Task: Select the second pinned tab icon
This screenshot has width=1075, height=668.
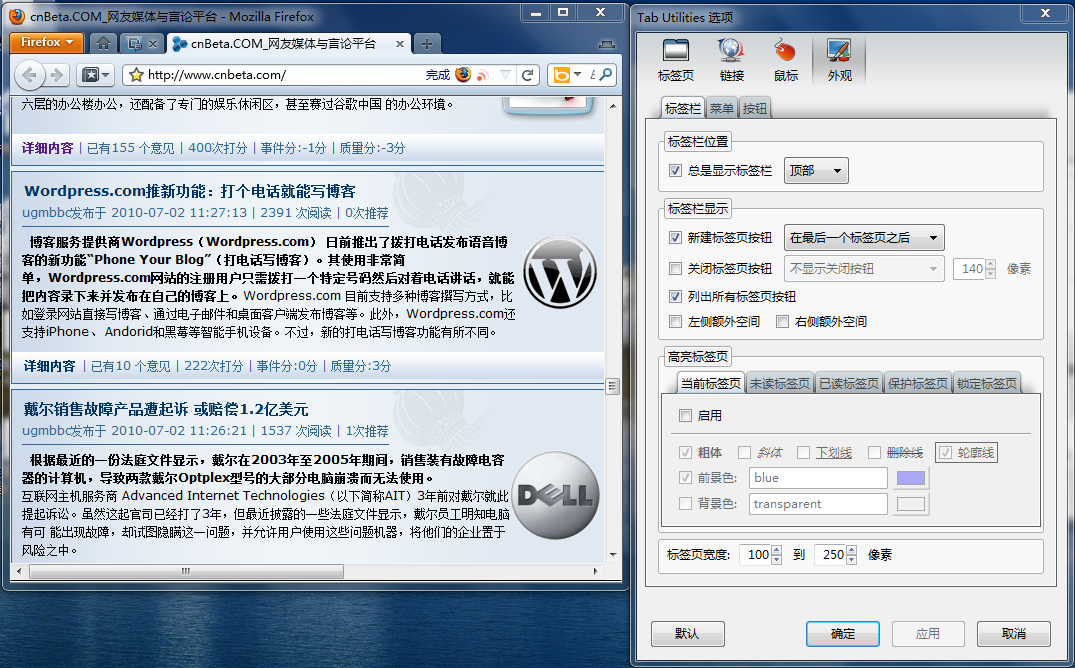Action: (x=134, y=44)
